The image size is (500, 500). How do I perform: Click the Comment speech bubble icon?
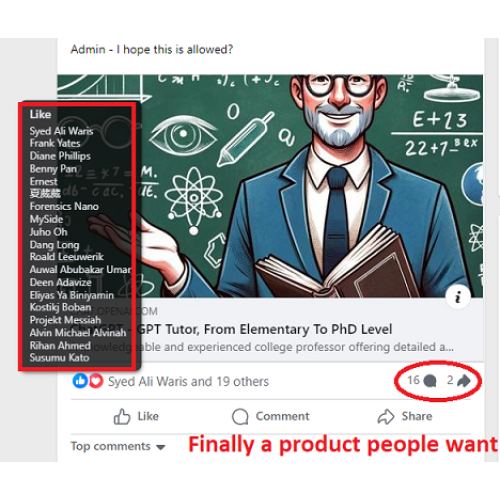click(240, 416)
